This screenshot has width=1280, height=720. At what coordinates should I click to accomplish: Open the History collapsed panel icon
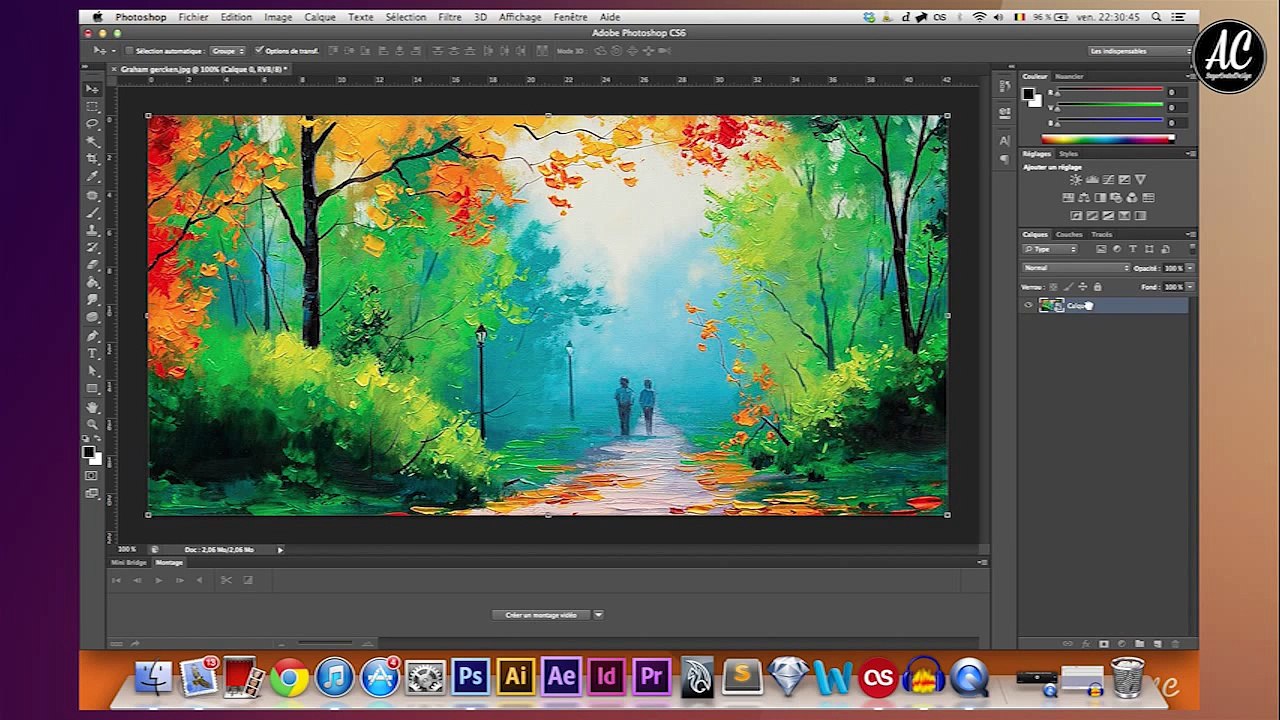point(1004,87)
